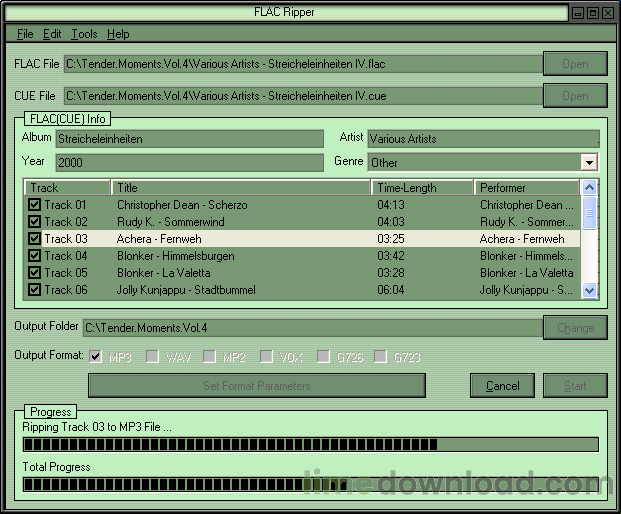Image resolution: width=621 pixels, height=514 pixels.
Task: Sort by Time-Length column header
Action: click(x=422, y=187)
